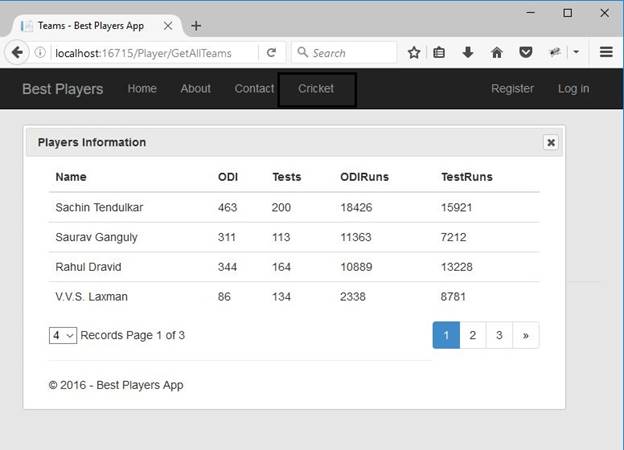Click the Register link
The width and height of the screenshot is (624, 450).
pos(512,89)
